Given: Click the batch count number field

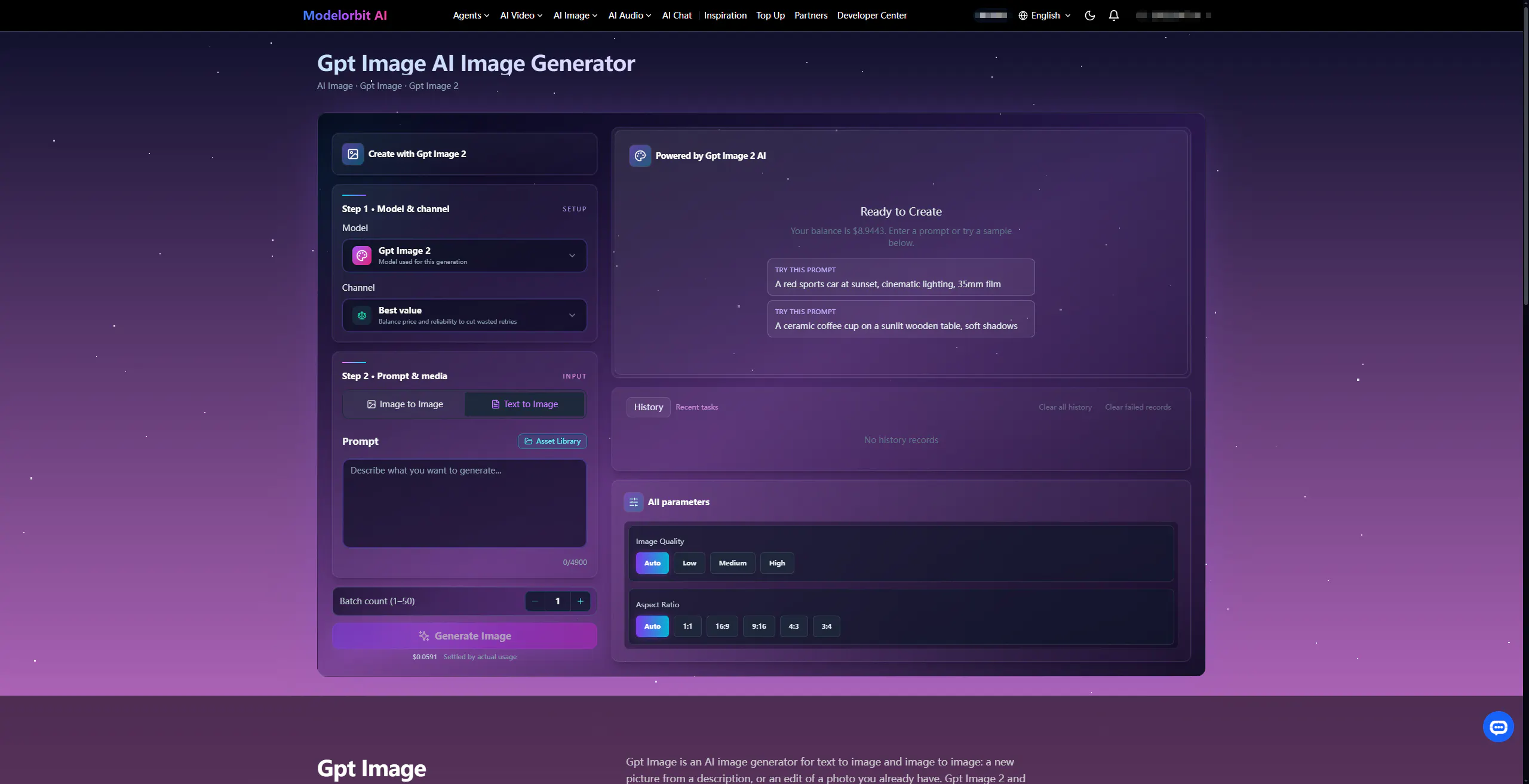Looking at the screenshot, I should coord(558,601).
